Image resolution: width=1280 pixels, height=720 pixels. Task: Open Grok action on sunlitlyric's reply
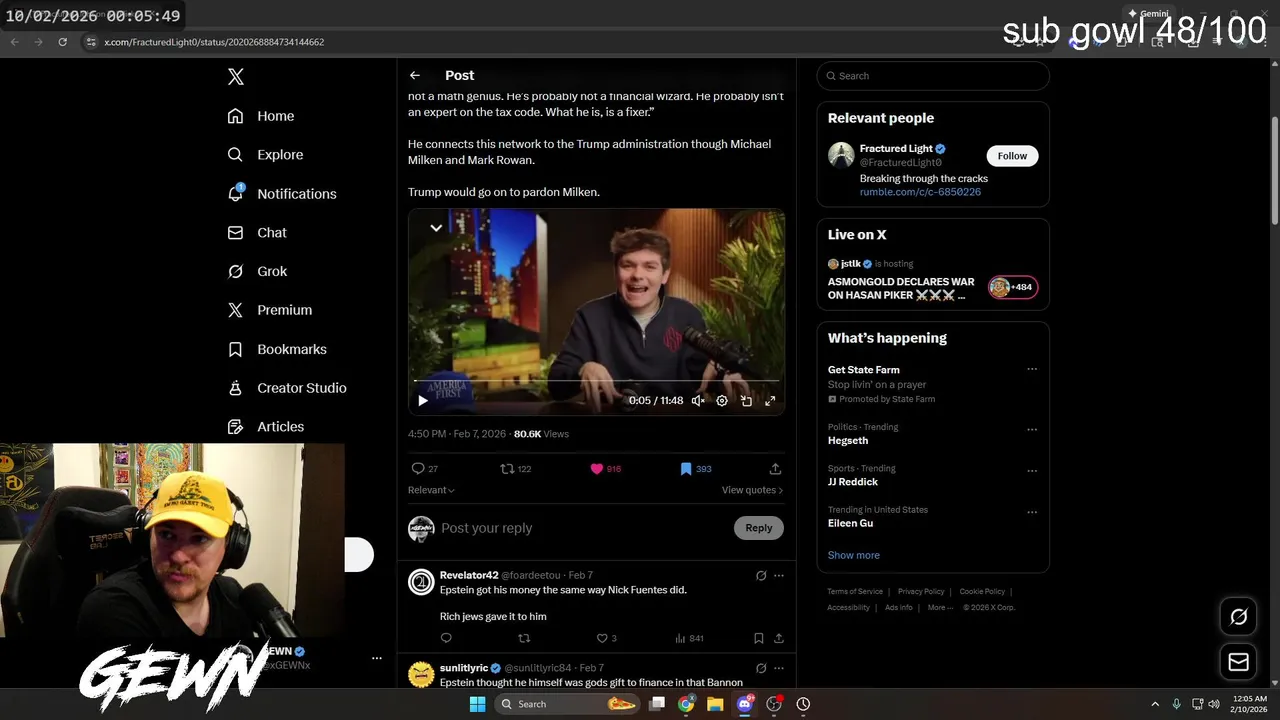761,667
